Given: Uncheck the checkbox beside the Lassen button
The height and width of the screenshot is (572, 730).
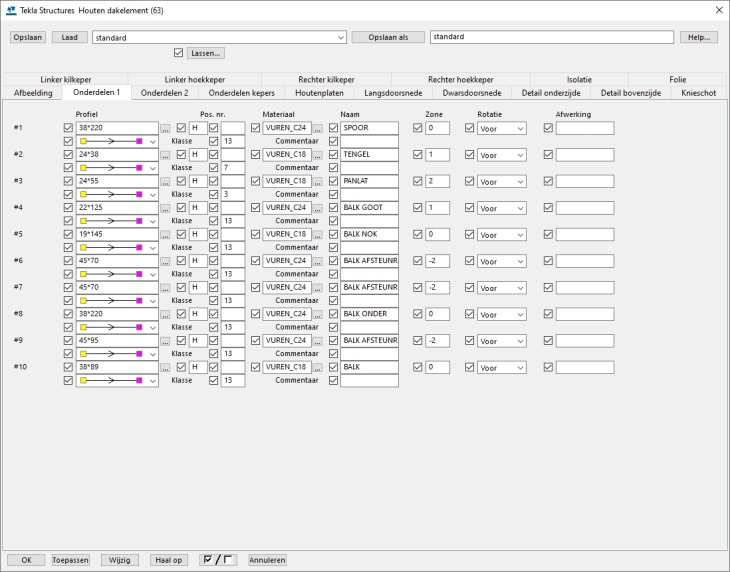Looking at the screenshot, I should (179, 53).
